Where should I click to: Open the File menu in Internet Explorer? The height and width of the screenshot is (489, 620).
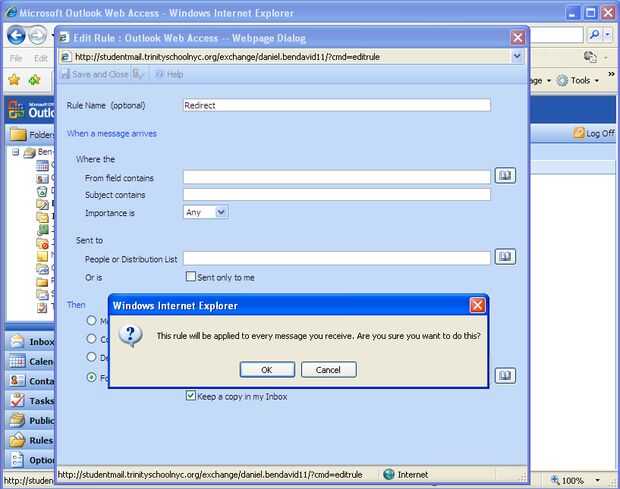[16, 59]
